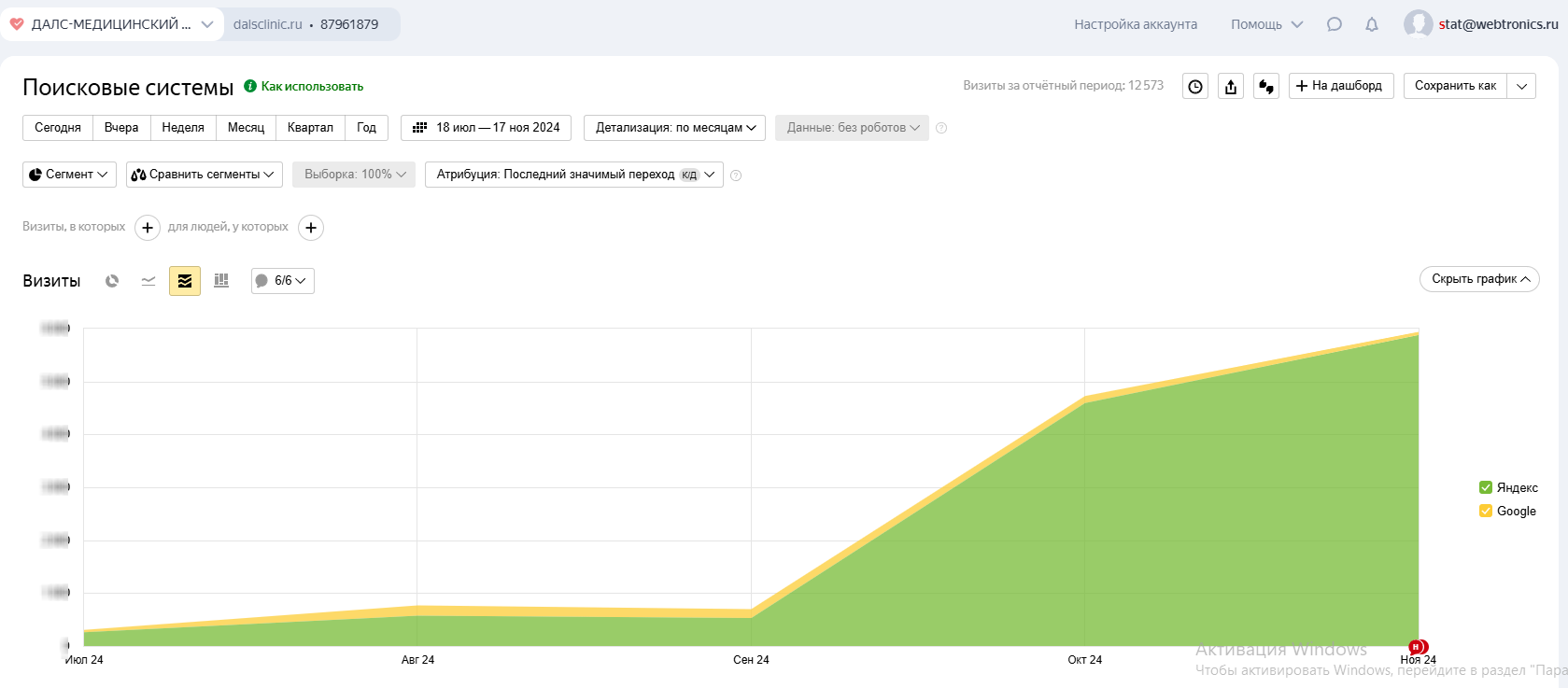Click the Авг 24 axis label
This screenshot has height=688, width=1568.
click(417, 660)
